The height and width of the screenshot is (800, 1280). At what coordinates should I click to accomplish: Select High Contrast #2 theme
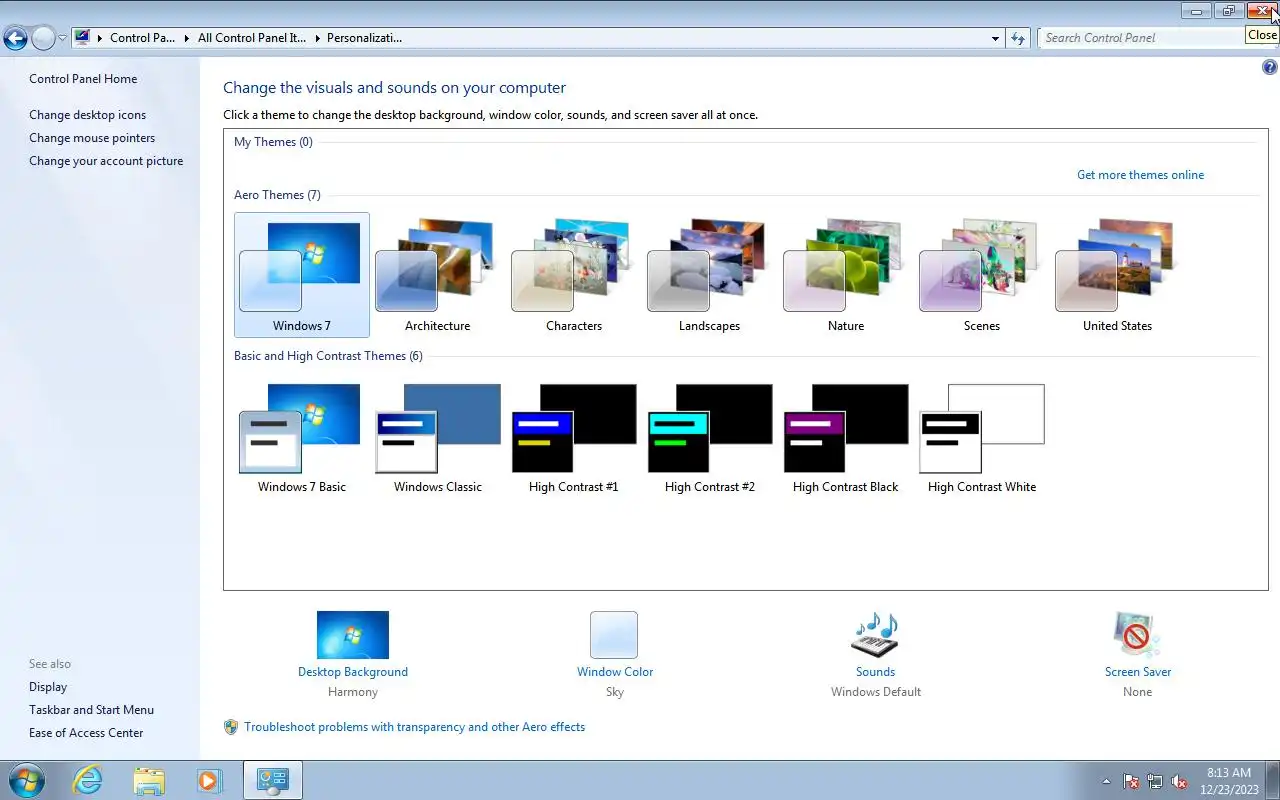[x=709, y=437]
